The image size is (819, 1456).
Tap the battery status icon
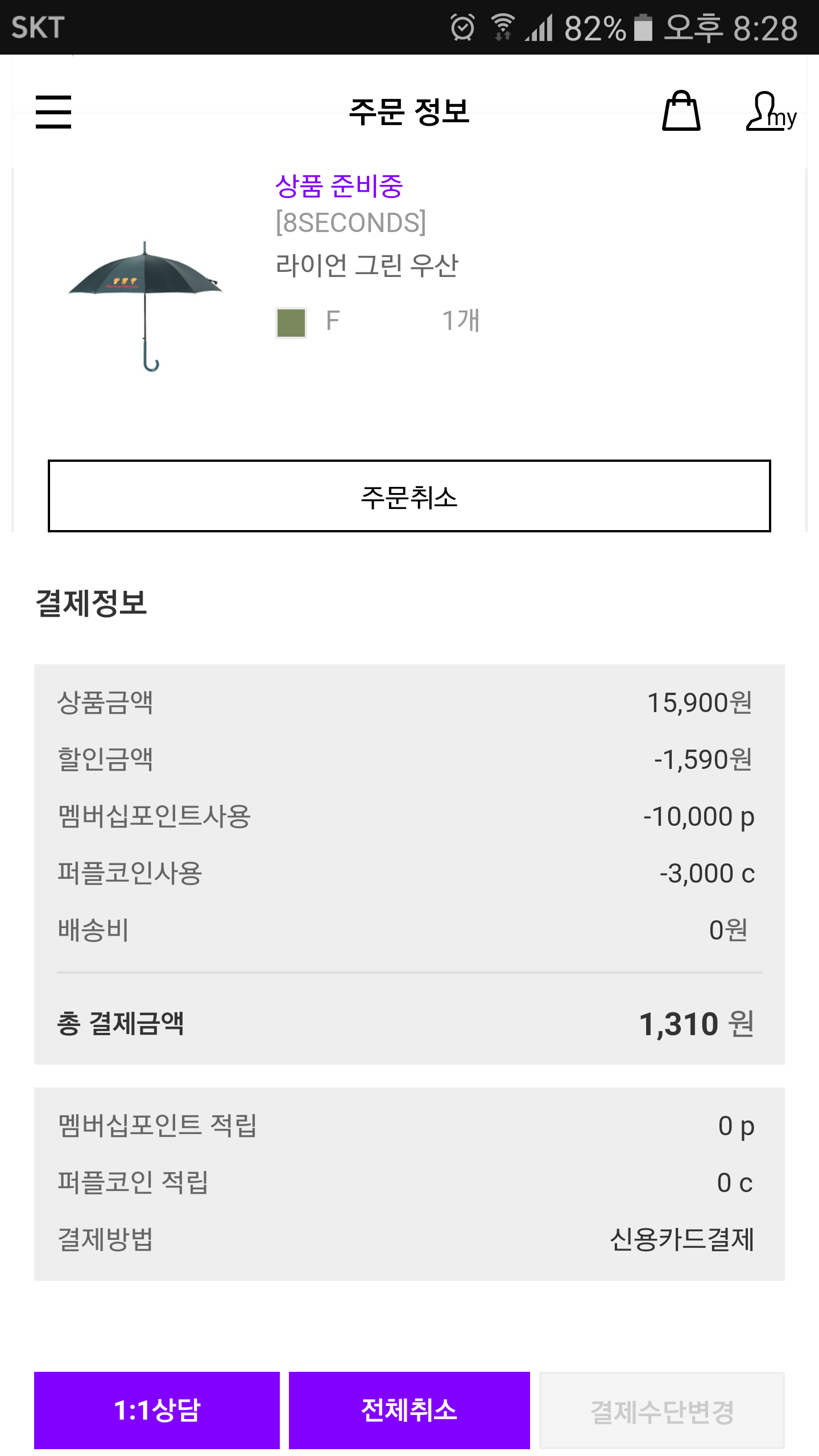click(643, 27)
